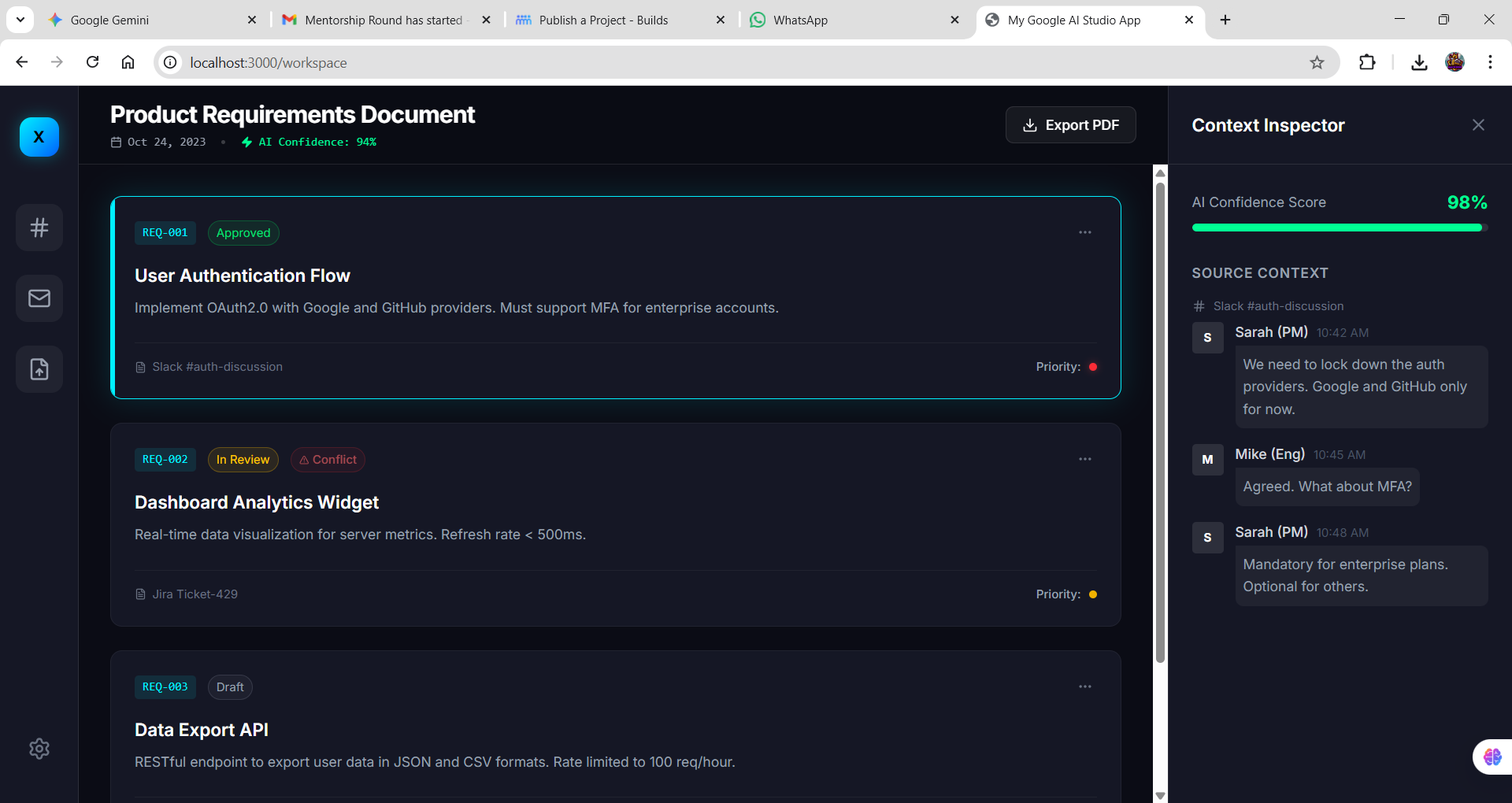
Task: Click the file upload sidebar icon
Action: 39,369
